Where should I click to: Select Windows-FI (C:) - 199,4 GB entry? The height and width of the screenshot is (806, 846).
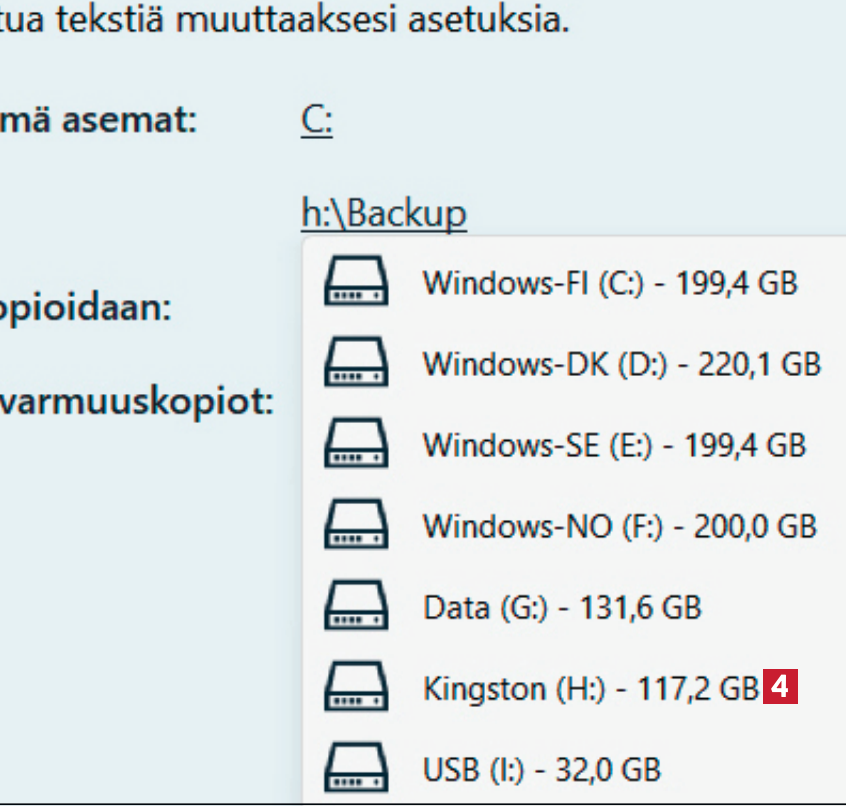[609, 283]
